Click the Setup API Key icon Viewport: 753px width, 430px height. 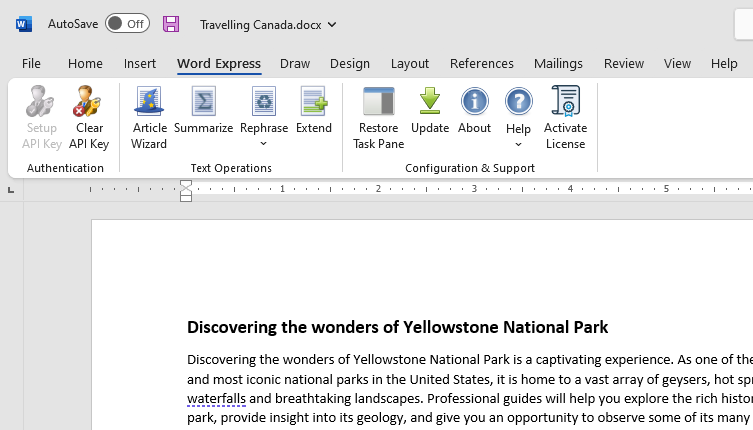40,101
